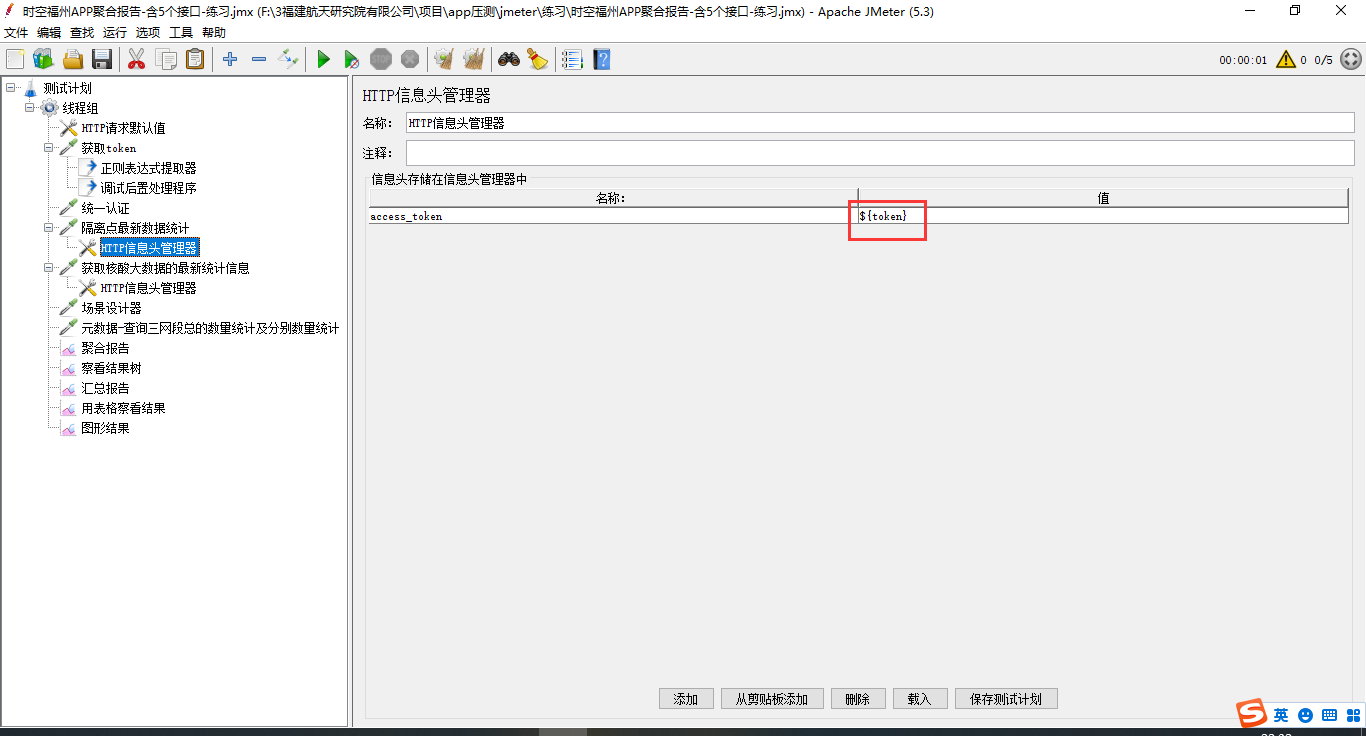
Task: Click the 删除 button
Action: tap(858, 699)
